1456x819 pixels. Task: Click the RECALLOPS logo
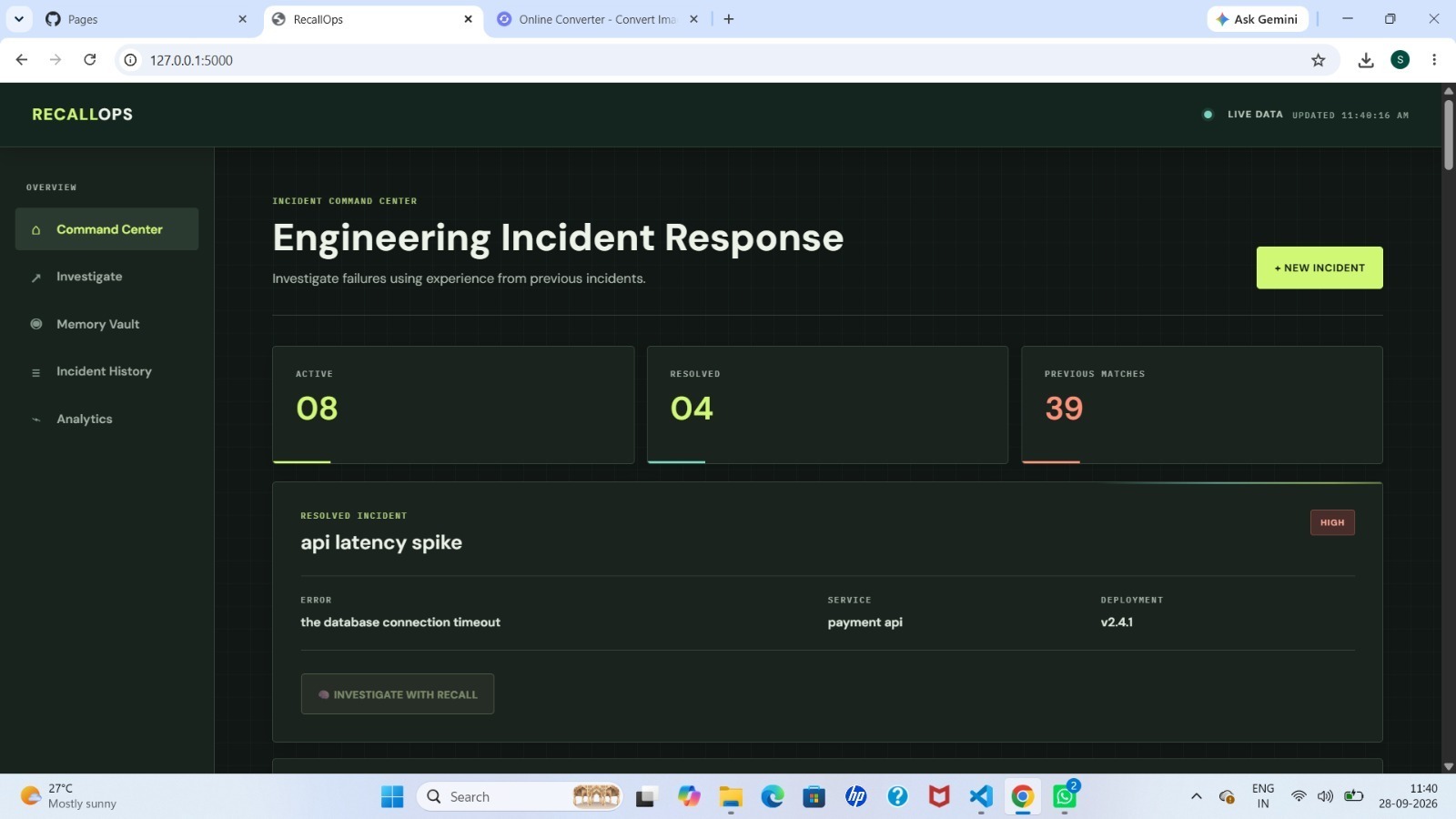click(x=82, y=115)
